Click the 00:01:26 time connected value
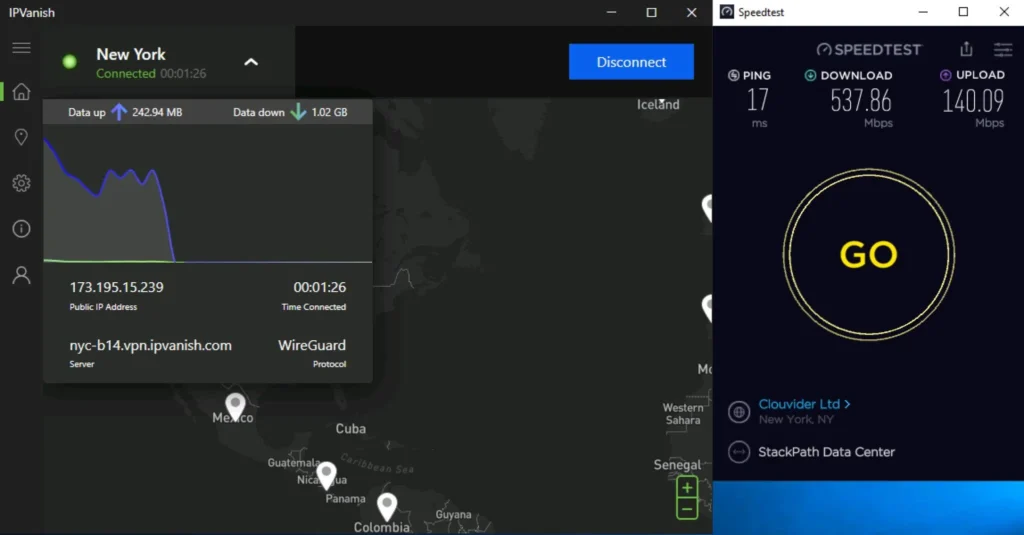Screen dimensions: 1024x535 (x=319, y=287)
